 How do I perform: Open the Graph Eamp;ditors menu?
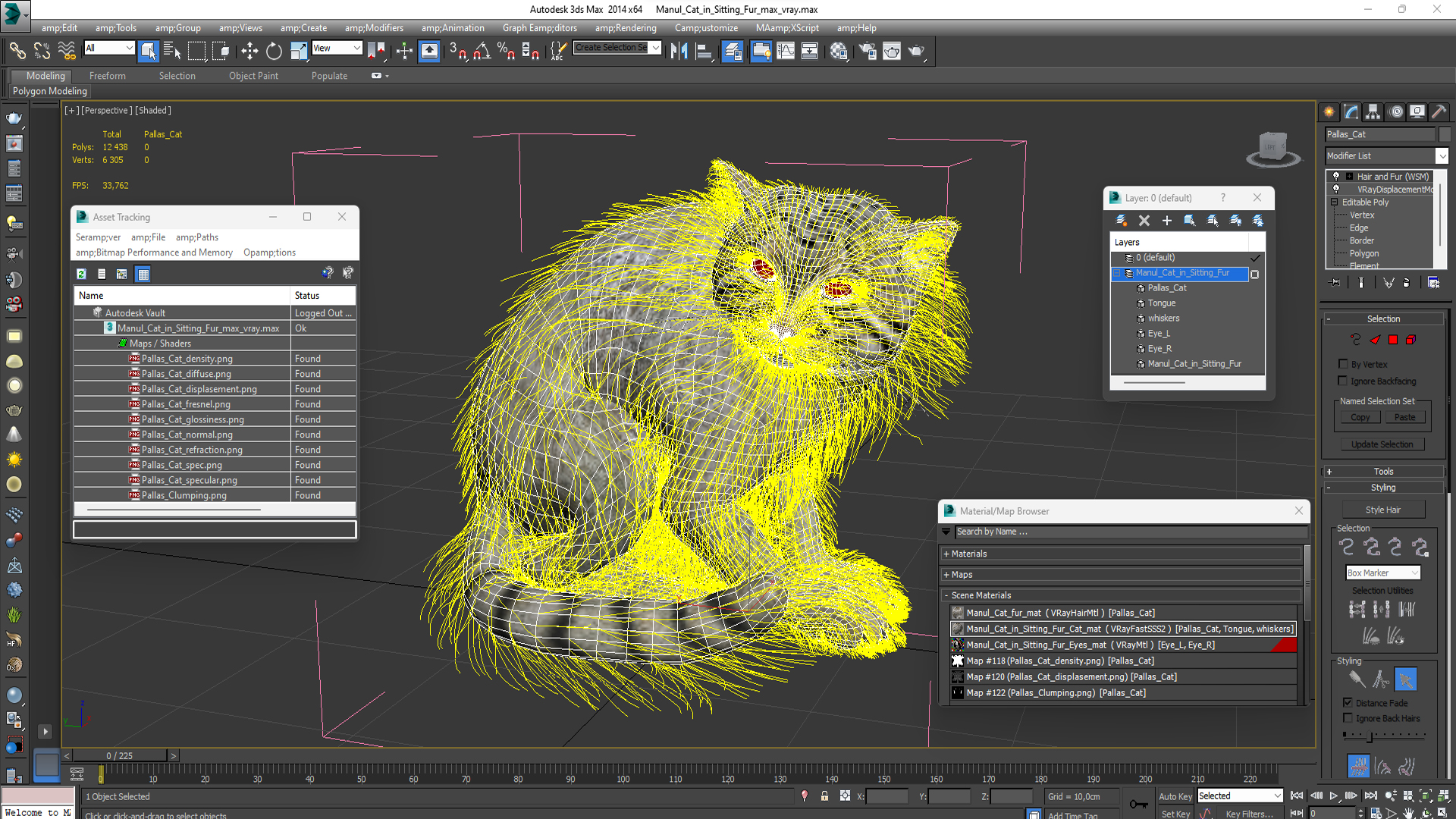click(x=539, y=28)
